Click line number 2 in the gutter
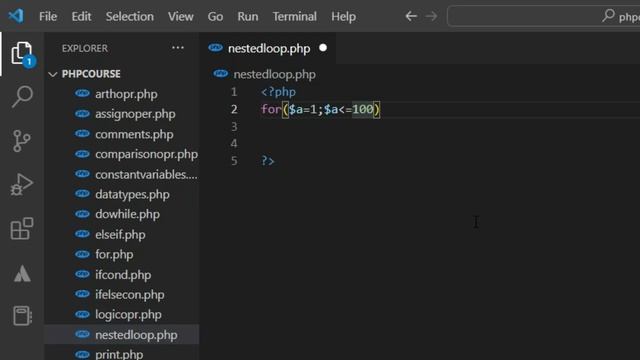Viewport: 640px width, 360px height. tap(234, 109)
